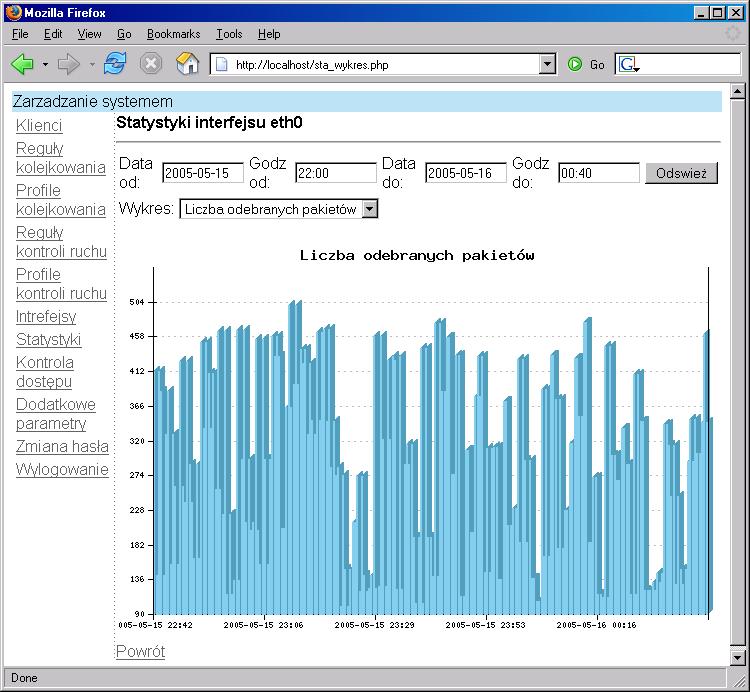Click the Statystyki interfejsu eth0 heading
This screenshot has width=750, height=692.
pos(210,123)
